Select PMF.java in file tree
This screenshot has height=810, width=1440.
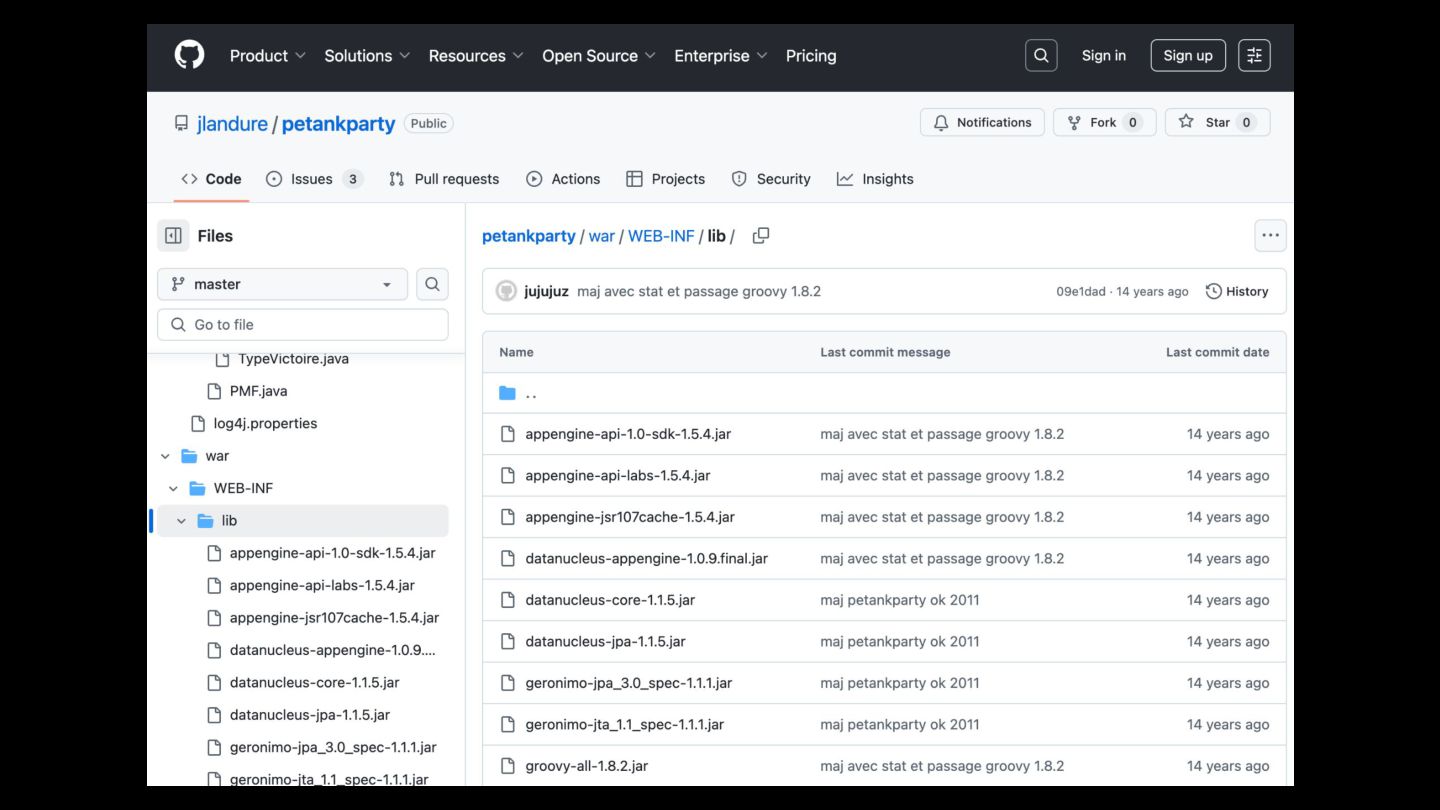[x=258, y=391]
